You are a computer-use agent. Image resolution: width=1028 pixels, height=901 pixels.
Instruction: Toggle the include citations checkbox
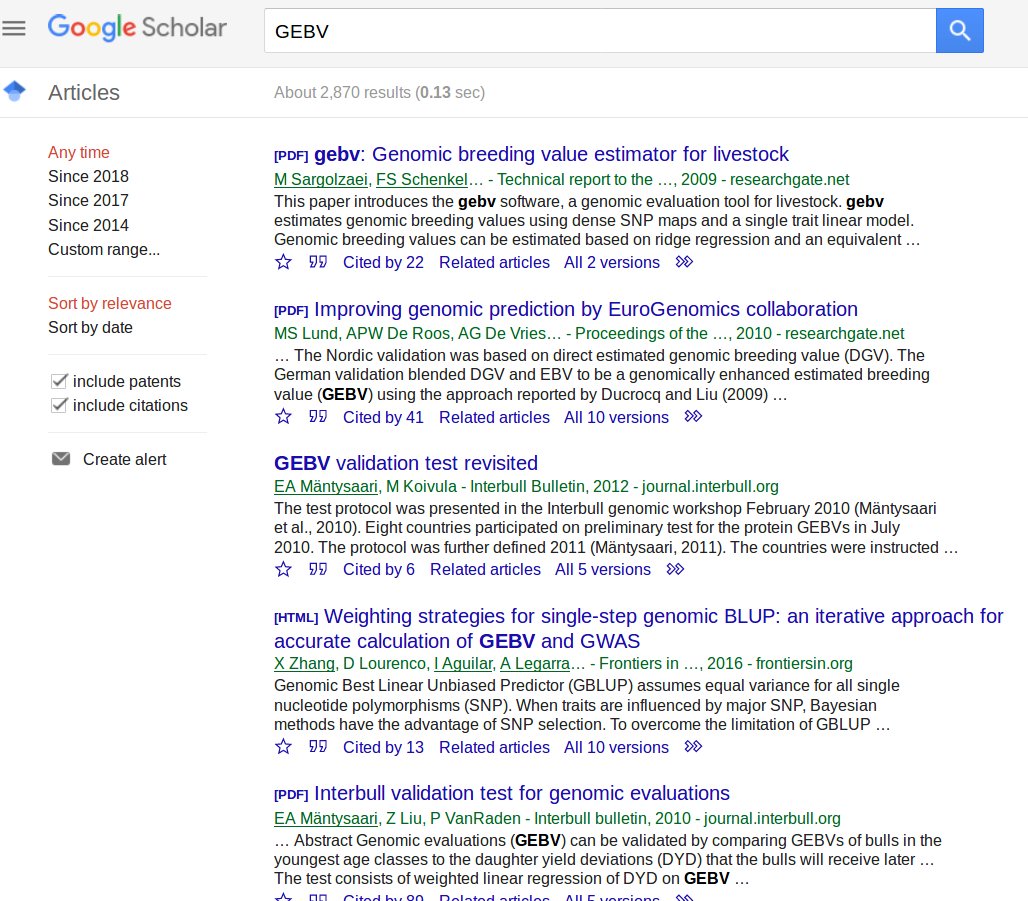[59, 405]
